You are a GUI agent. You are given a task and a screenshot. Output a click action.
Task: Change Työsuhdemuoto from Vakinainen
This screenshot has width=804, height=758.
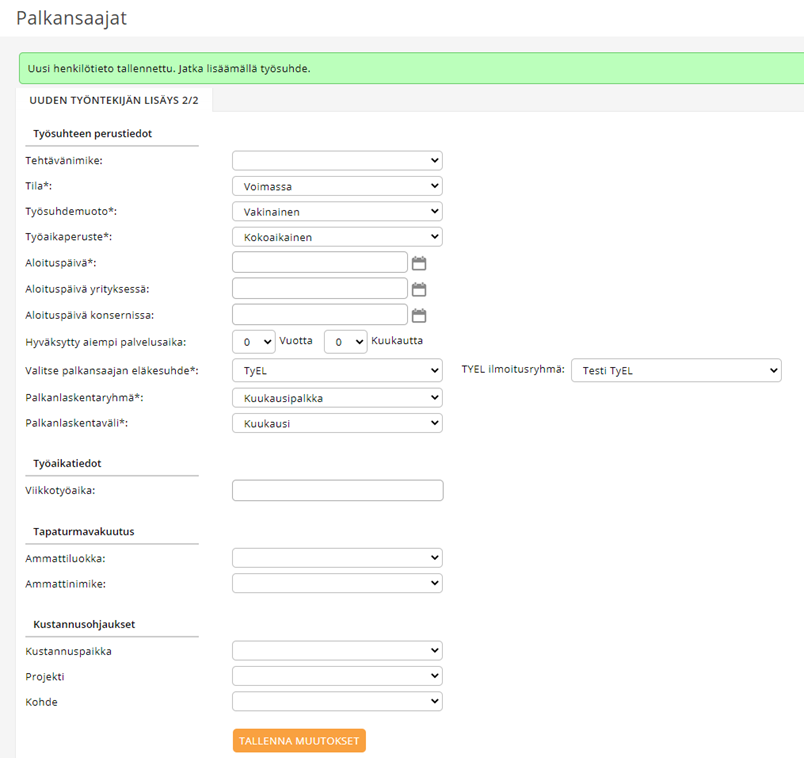pyautogui.click(x=337, y=211)
